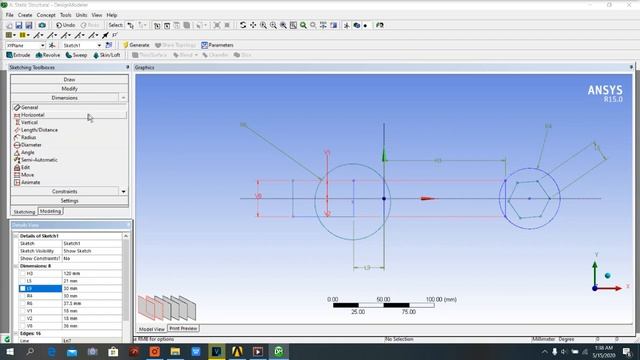This screenshot has width=640, height=360.
Task: Open the Sketch1 sketch dropdown
Action: 99,45
